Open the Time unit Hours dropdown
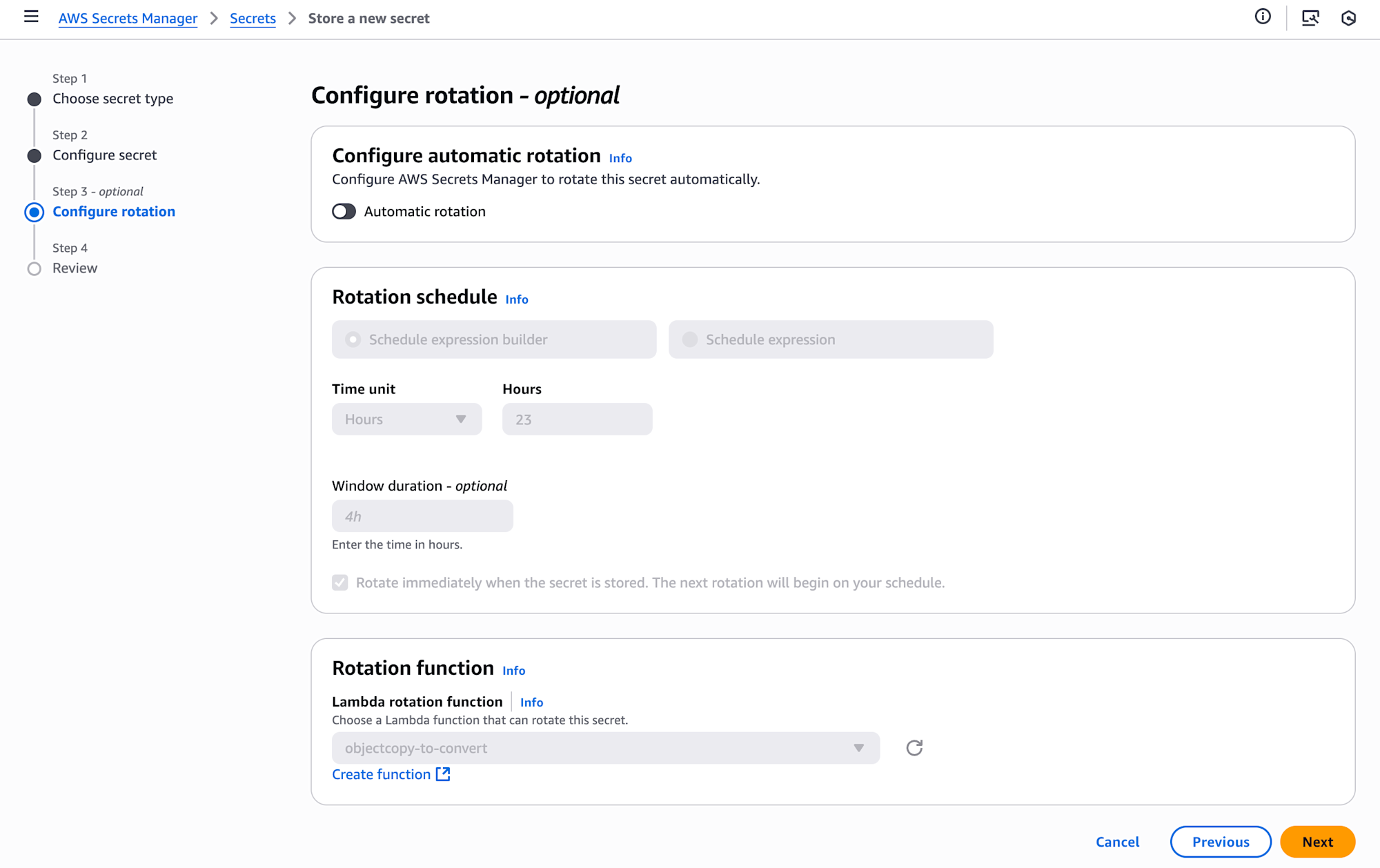 pos(406,420)
